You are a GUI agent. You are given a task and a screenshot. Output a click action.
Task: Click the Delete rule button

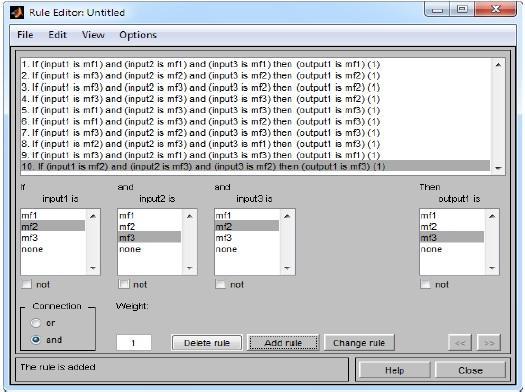[207, 343]
